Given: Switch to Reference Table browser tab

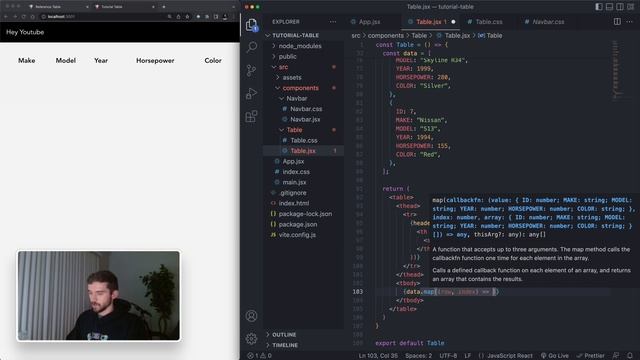Looking at the screenshot, I should pos(58,7).
